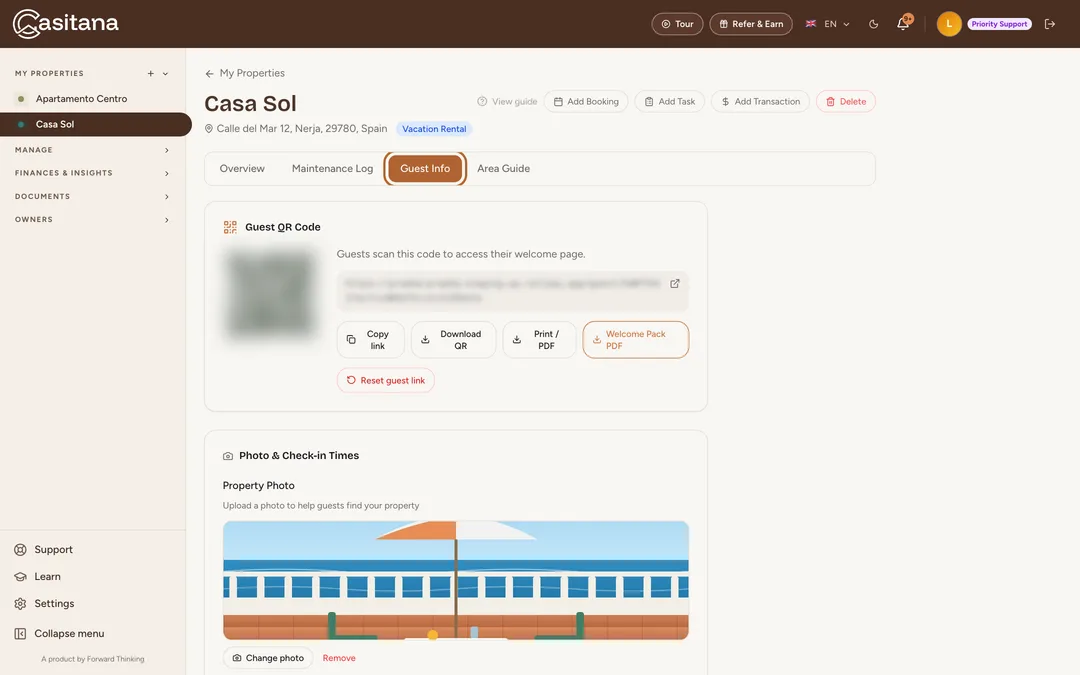The width and height of the screenshot is (1080, 675).
Task: Click Change photo button
Action: [268, 658]
